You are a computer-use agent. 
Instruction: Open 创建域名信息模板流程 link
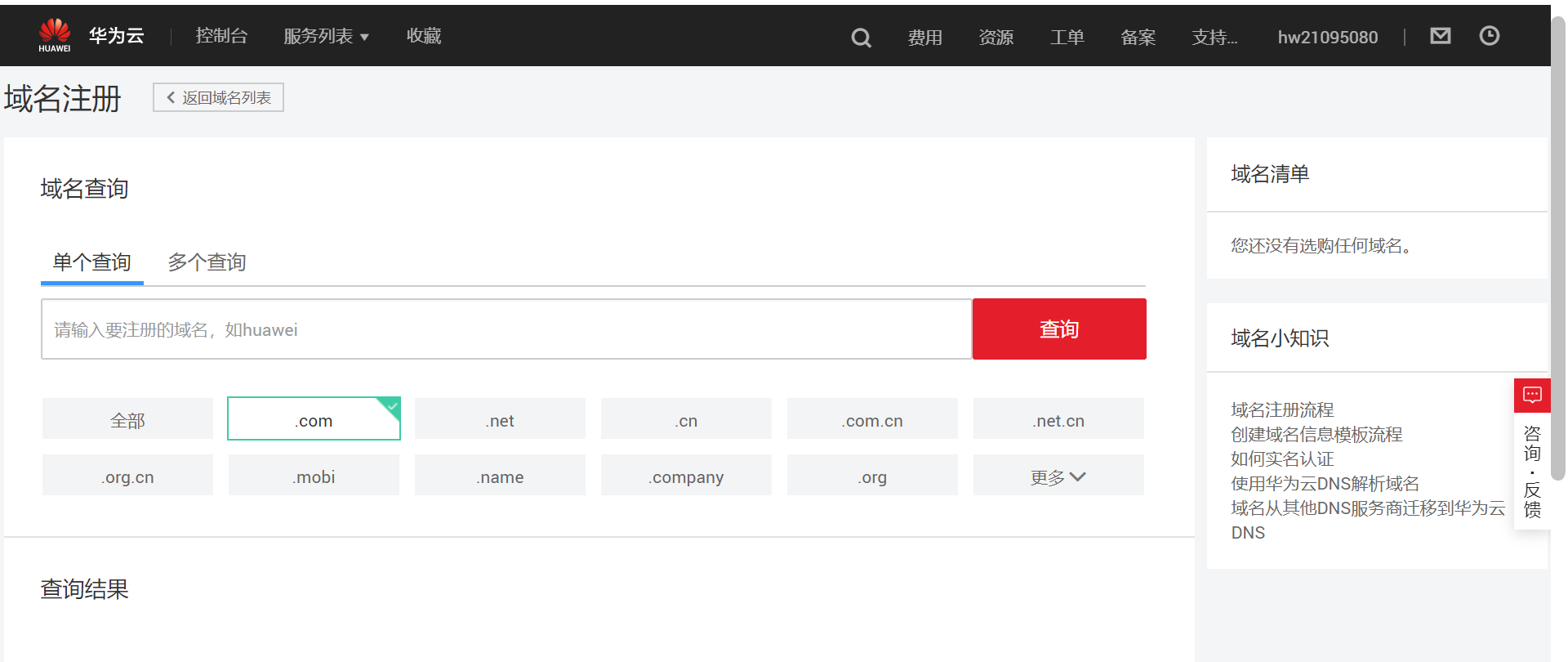(x=1316, y=434)
